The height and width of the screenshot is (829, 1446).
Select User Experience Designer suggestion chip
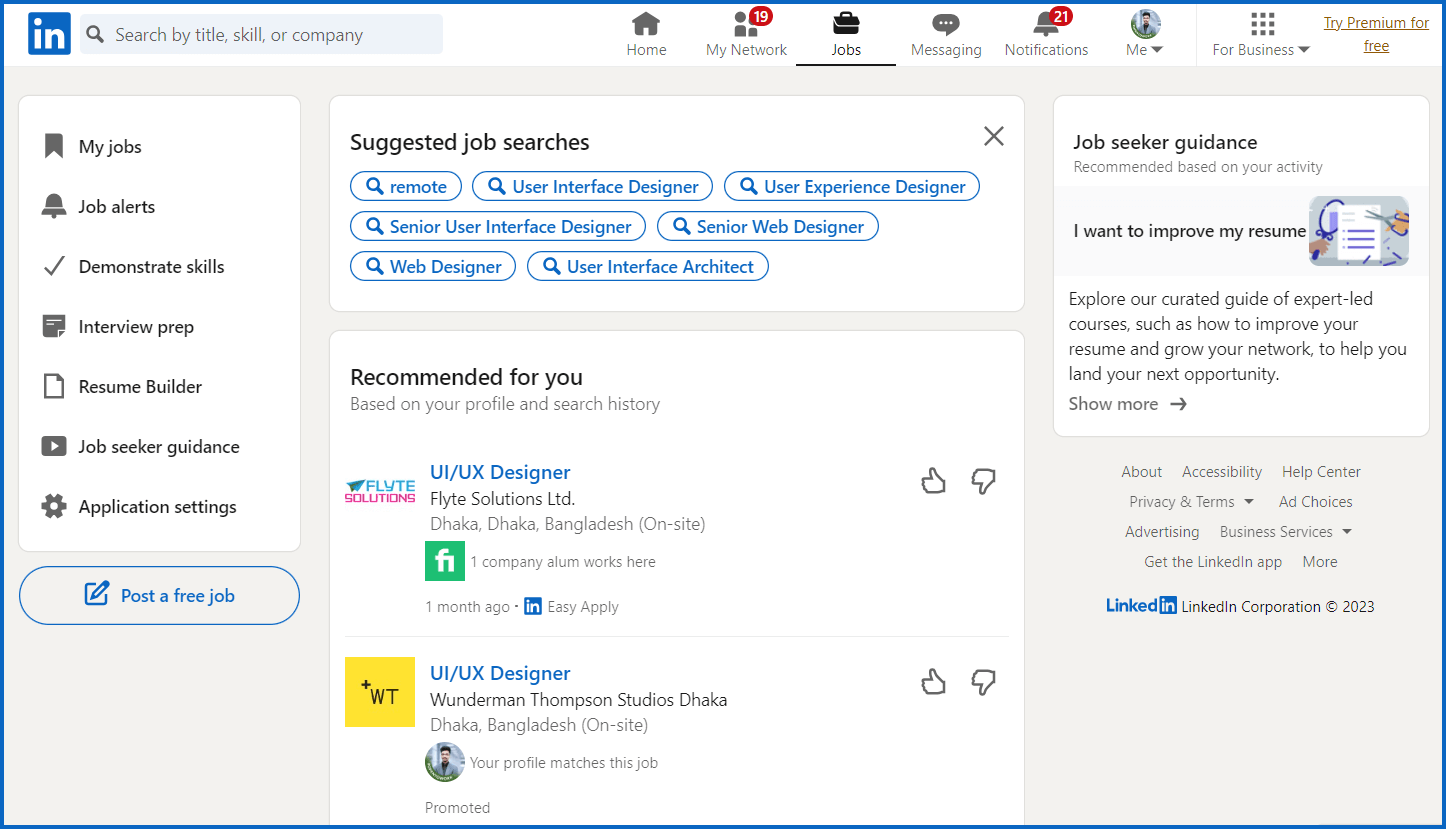click(852, 187)
